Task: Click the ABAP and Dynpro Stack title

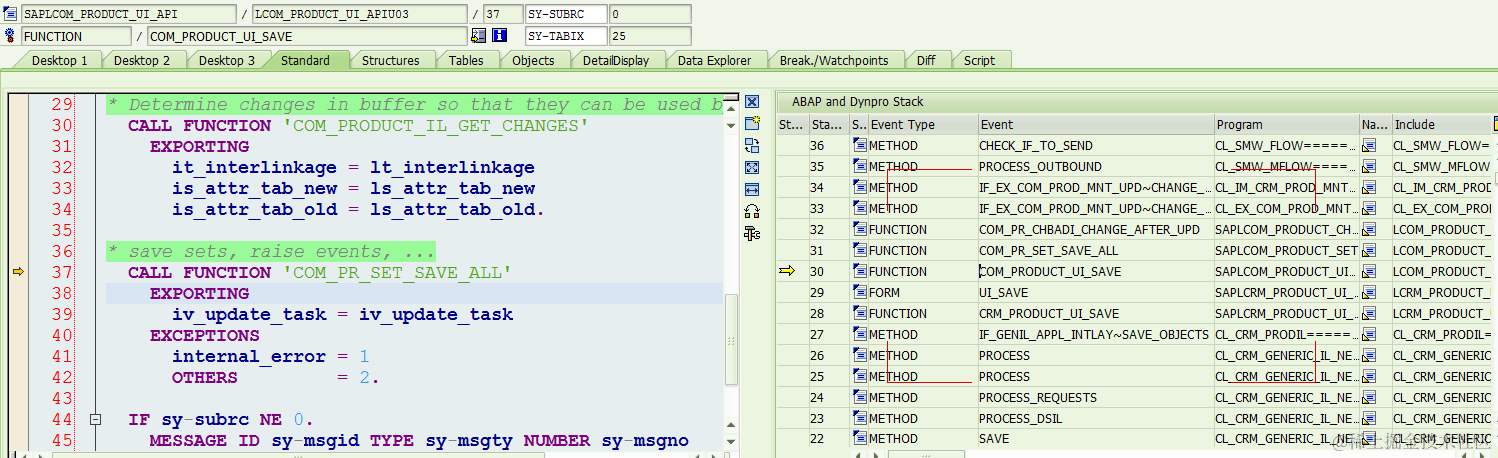Action: (x=858, y=102)
